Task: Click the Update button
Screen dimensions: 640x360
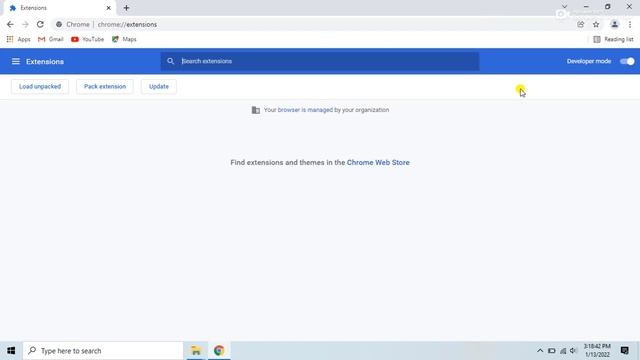Action: (x=159, y=87)
